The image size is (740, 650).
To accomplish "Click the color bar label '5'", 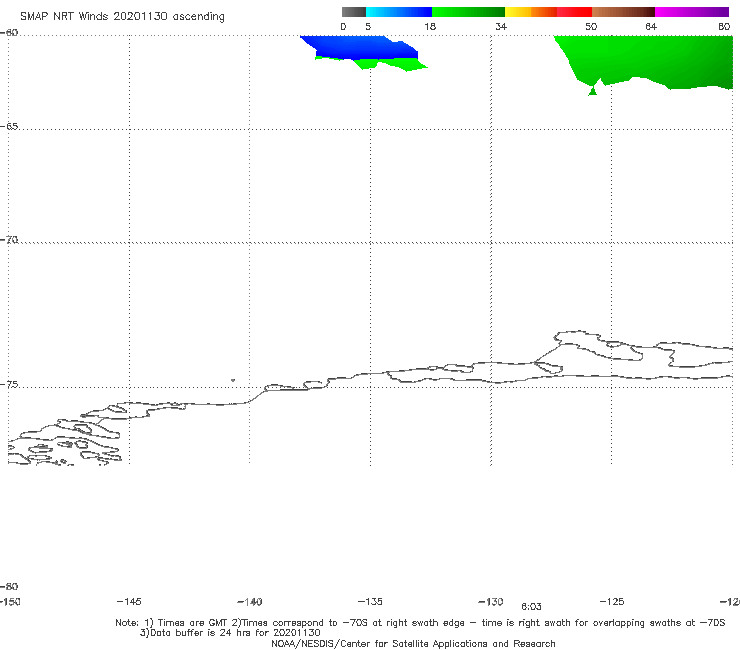I will coord(368,26).
